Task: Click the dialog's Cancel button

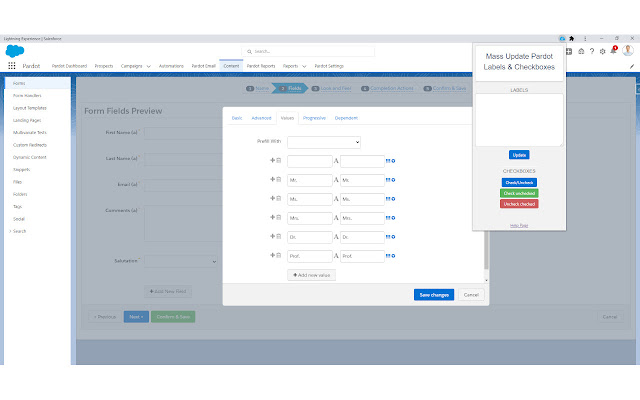Action: [x=471, y=295]
